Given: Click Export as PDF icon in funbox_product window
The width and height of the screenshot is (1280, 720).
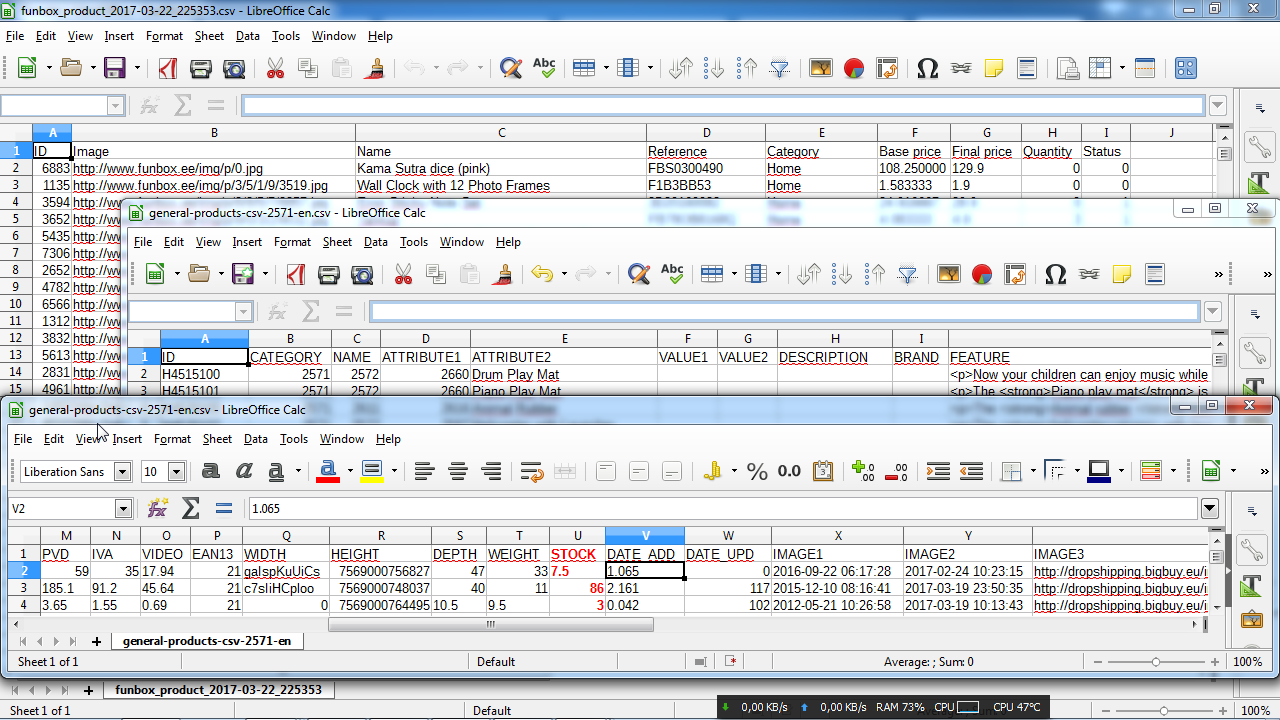Looking at the screenshot, I should pyautogui.click(x=168, y=68).
